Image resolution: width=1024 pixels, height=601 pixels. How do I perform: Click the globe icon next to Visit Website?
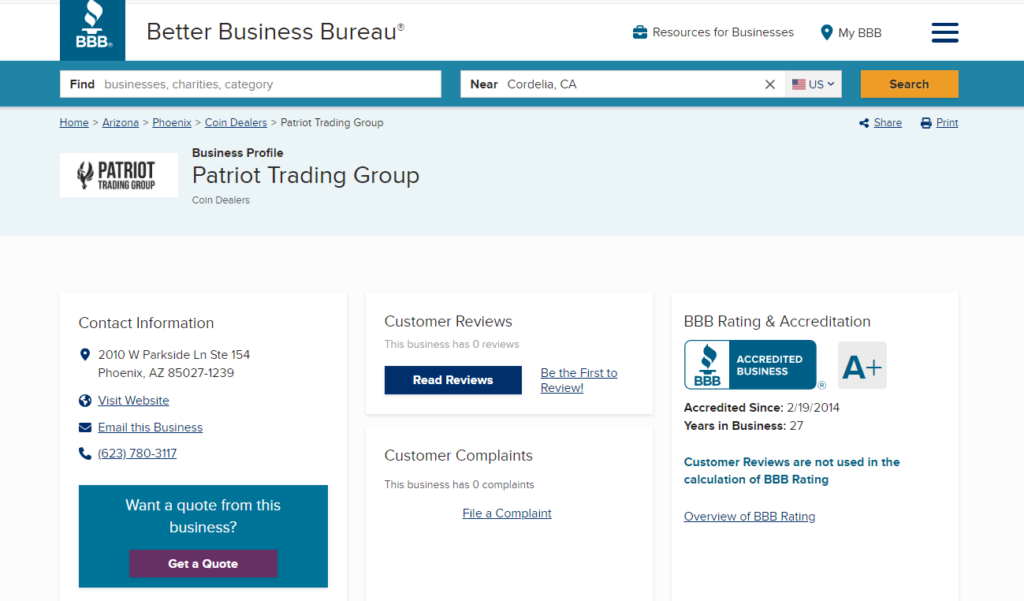click(85, 400)
